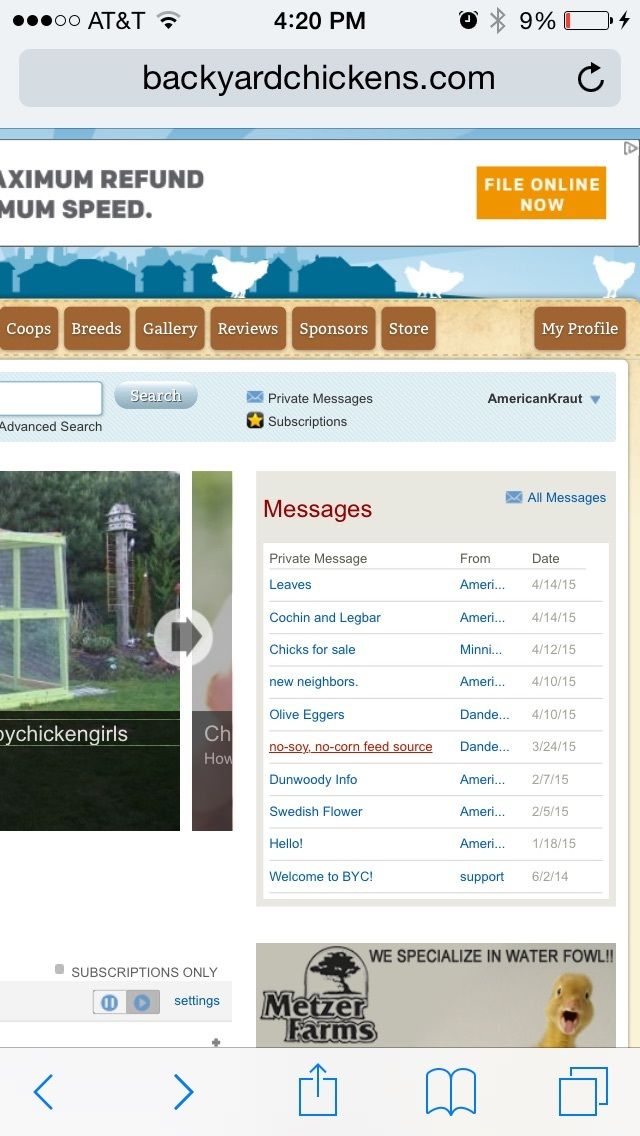Screen dimensions: 640x1136
Task: Go forward with Safari forward arrow
Action: coord(183,1091)
